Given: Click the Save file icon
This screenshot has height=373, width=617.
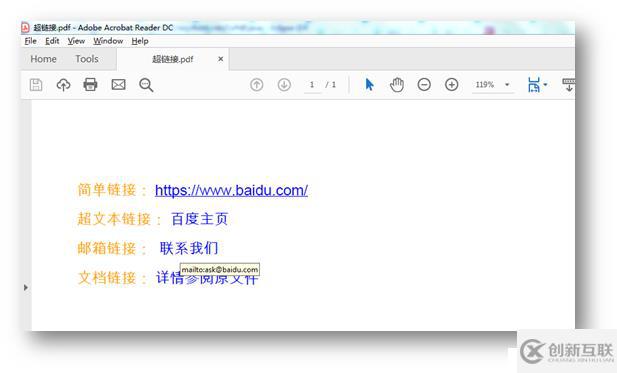Looking at the screenshot, I should tap(36, 85).
